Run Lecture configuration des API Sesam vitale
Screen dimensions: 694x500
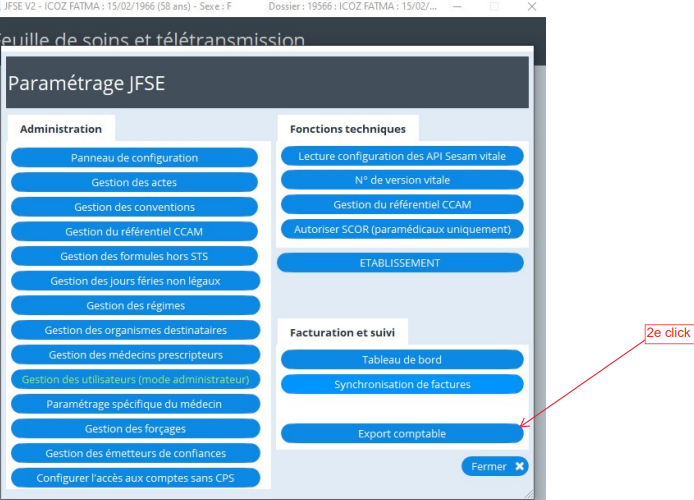(401, 156)
